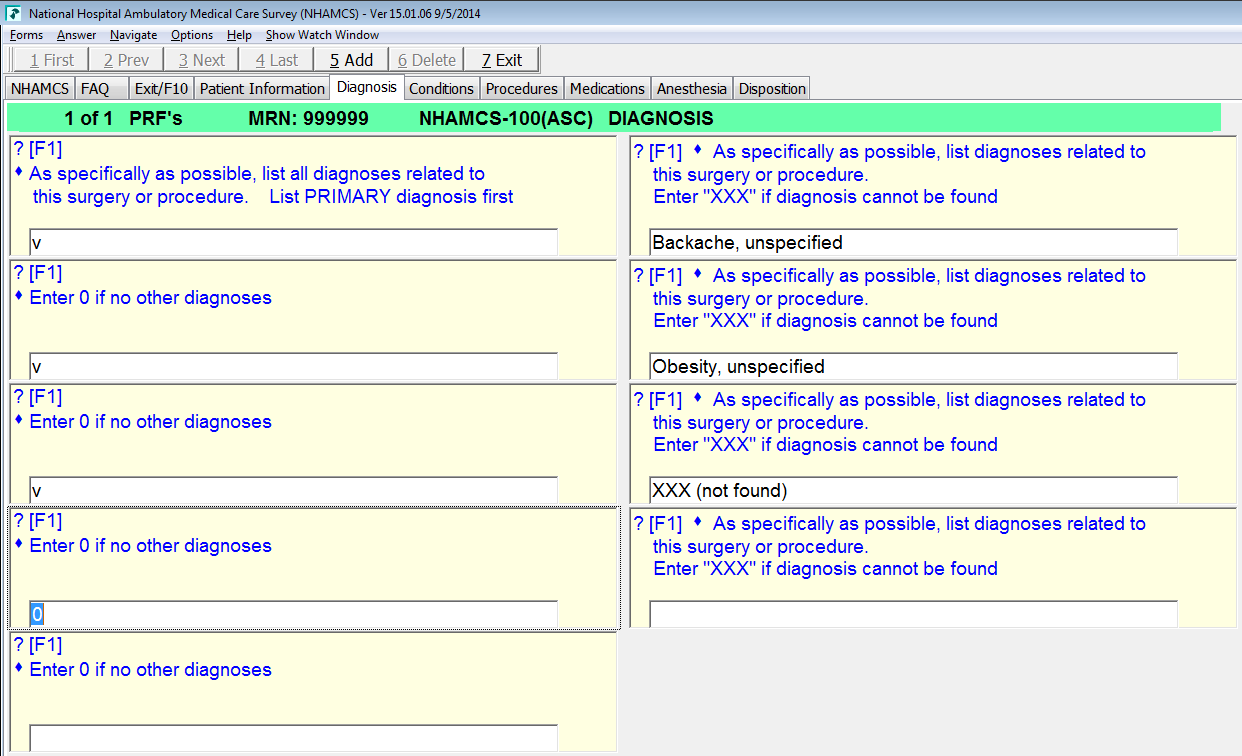Switch to the NHAMCS tab
This screenshot has height=756, width=1242.
[x=40, y=88]
